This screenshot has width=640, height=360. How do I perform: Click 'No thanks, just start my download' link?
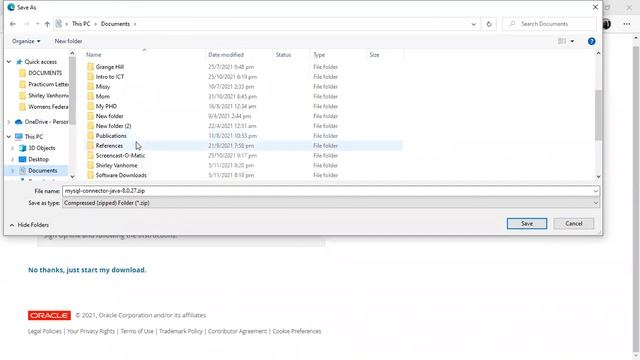click(x=87, y=270)
